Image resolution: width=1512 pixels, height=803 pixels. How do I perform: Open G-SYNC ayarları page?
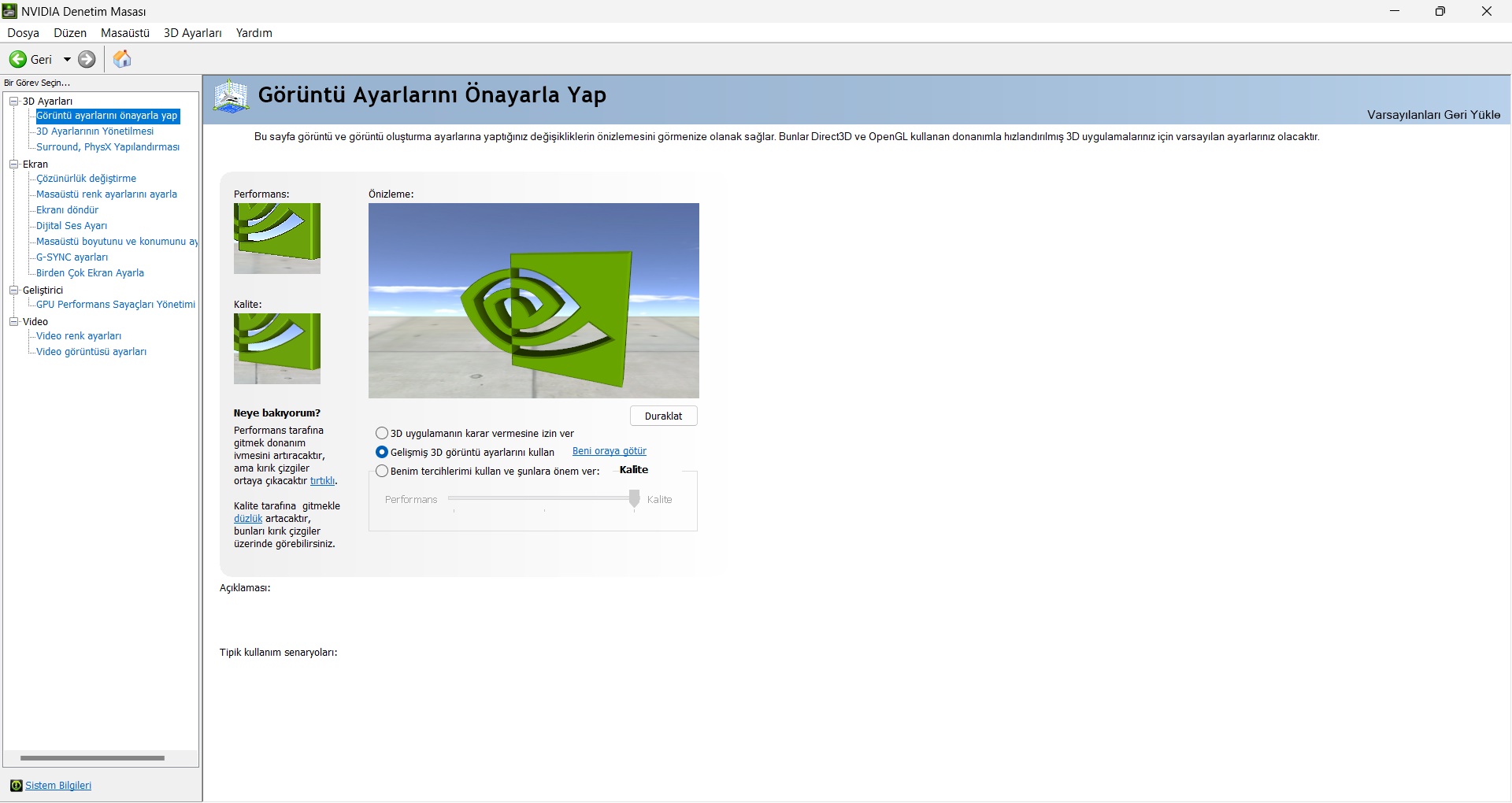(72, 257)
